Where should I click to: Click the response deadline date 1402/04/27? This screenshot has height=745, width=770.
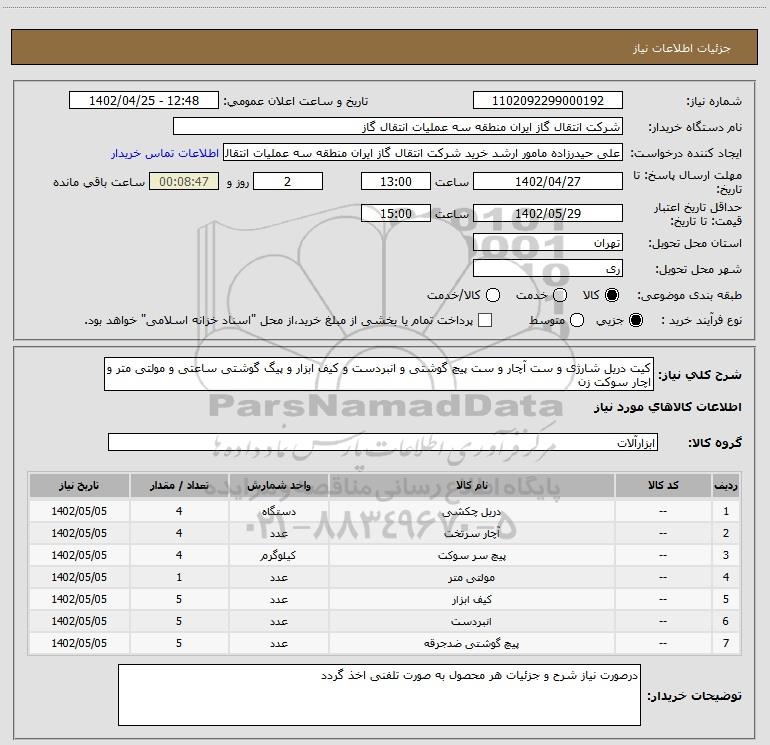(x=548, y=181)
